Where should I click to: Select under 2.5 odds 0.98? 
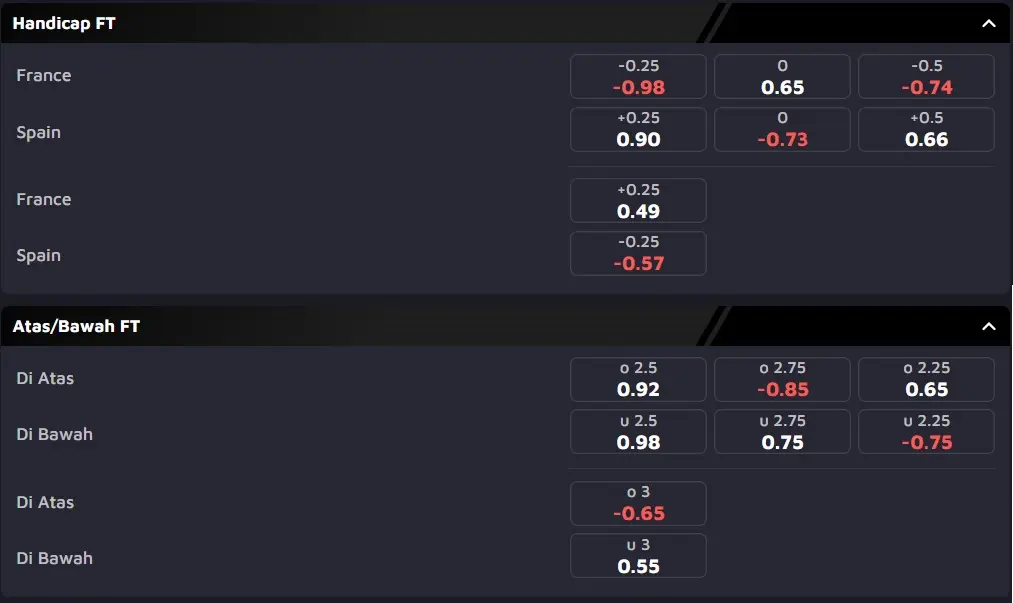[638, 432]
